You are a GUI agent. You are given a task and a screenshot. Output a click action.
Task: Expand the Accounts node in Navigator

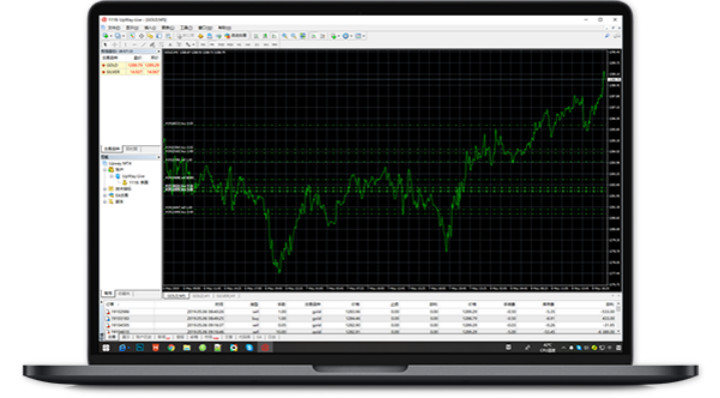(x=105, y=169)
